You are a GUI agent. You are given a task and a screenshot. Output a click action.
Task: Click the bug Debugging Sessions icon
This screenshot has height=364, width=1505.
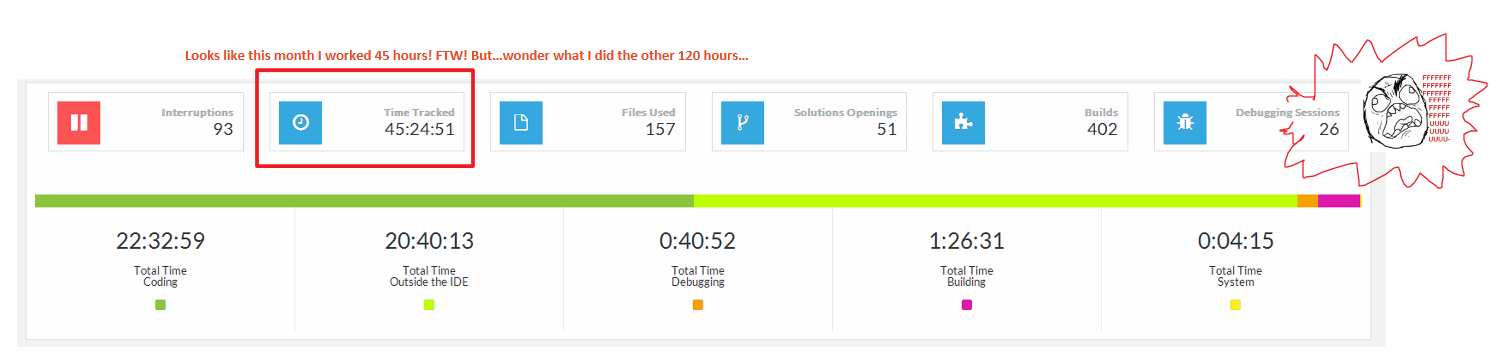coord(1185,122)
